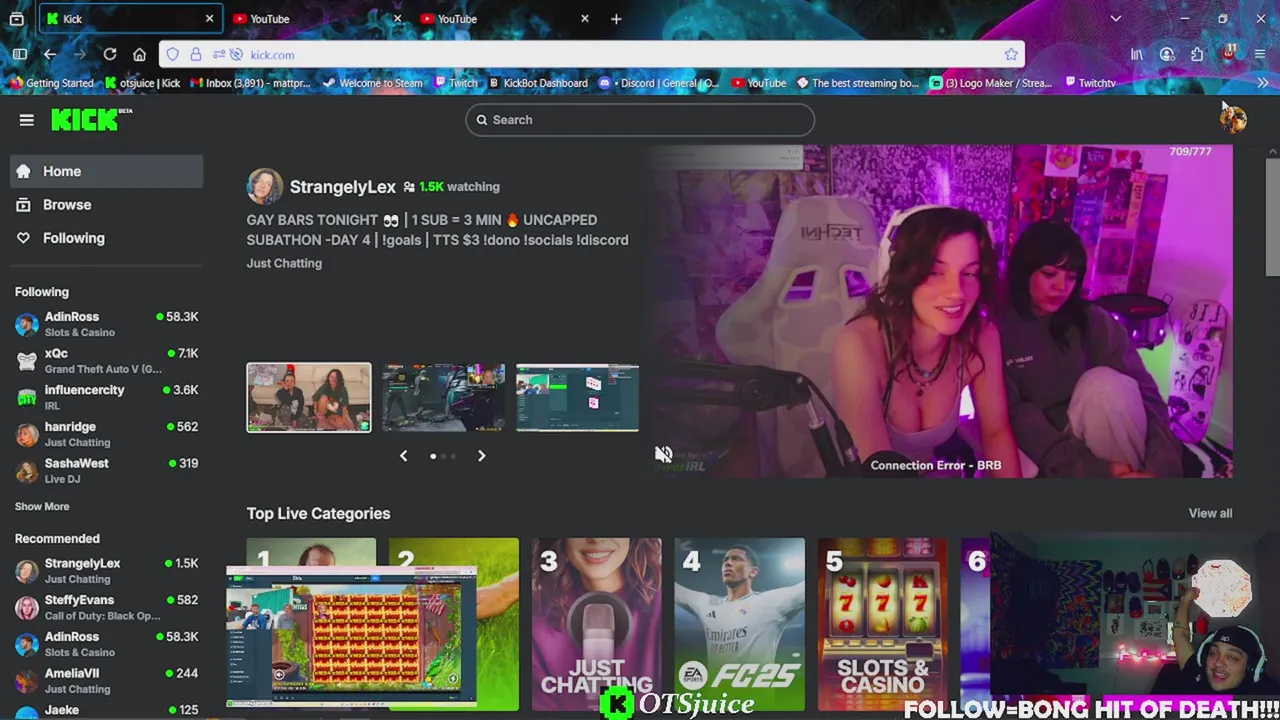Open AdinRoss in Recommended list
The image size is (1280, 720).
(107, 644)
